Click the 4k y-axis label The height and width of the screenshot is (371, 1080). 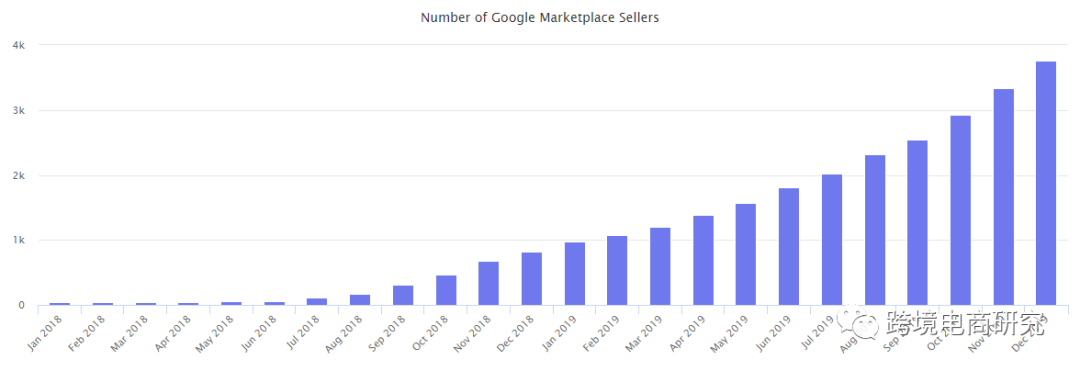pyautogui.click(x=19, y=45)
